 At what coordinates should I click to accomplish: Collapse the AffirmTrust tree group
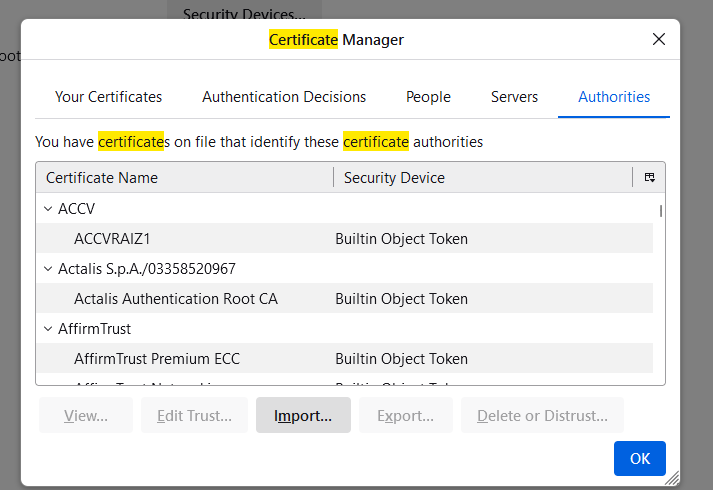point(47,329)
